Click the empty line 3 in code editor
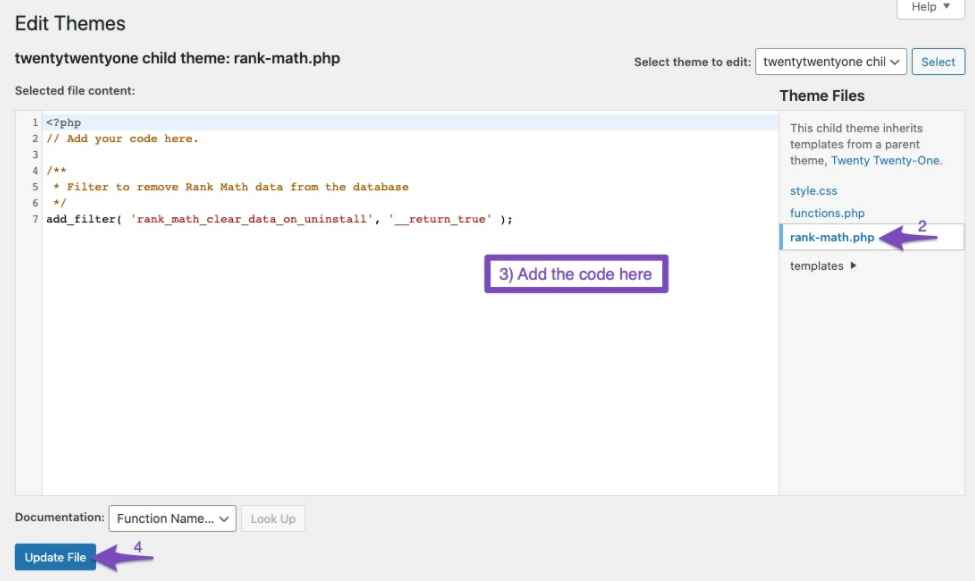The height and width of the screenshot is (581, 975). (410, 154)
